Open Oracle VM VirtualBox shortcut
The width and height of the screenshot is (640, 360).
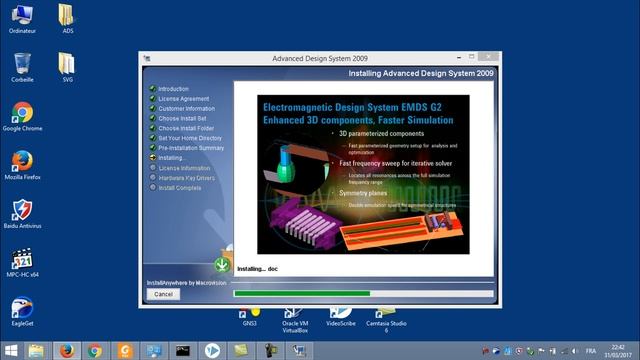pos(295,321)
